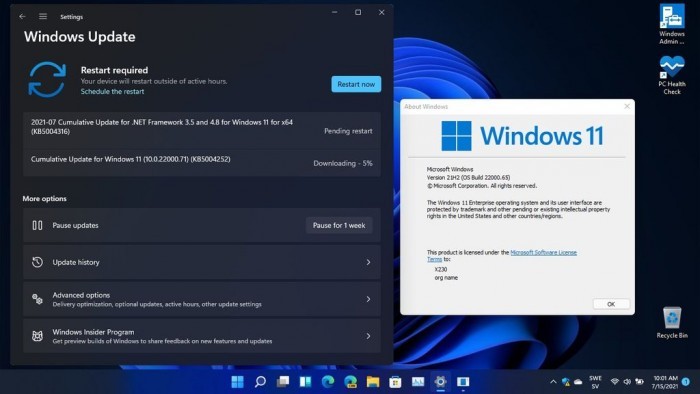The image size is (700, 394).
Task: Open the Settings hamburger navigation menu
Action: [x=43, y=17]
